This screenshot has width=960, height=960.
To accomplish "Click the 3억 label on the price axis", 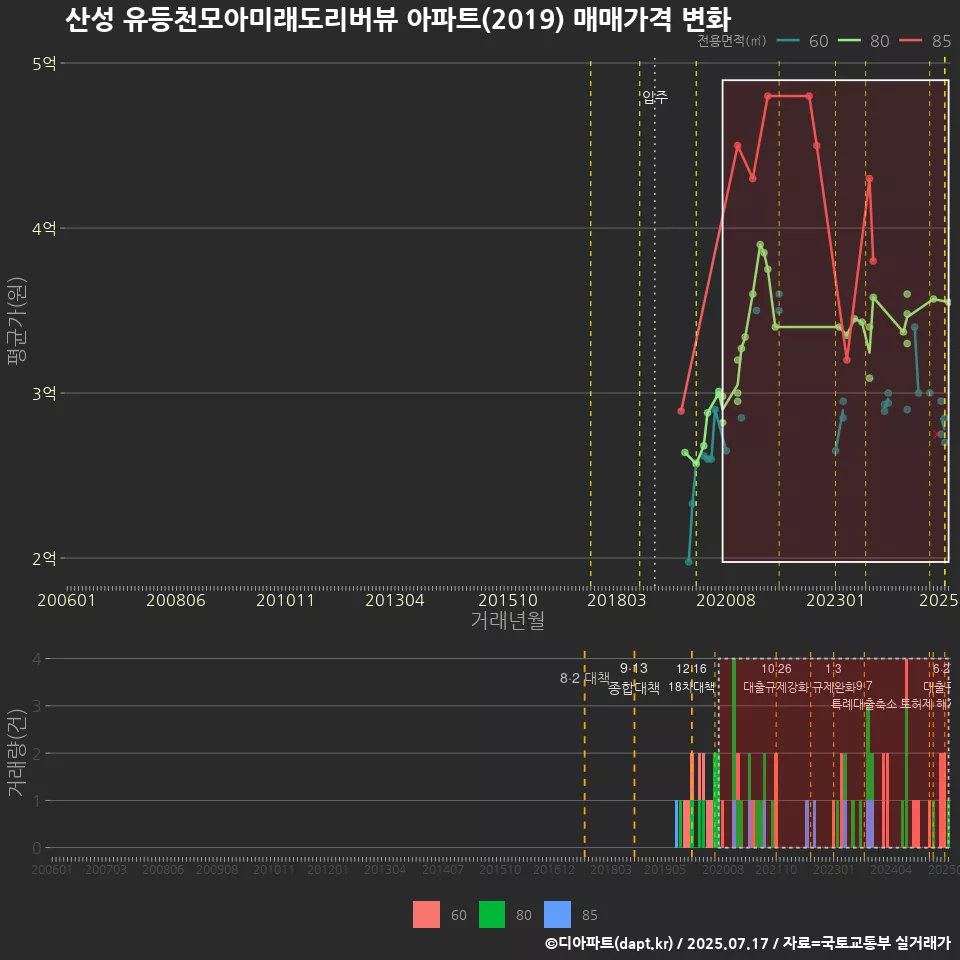I will tap(44, 393).
